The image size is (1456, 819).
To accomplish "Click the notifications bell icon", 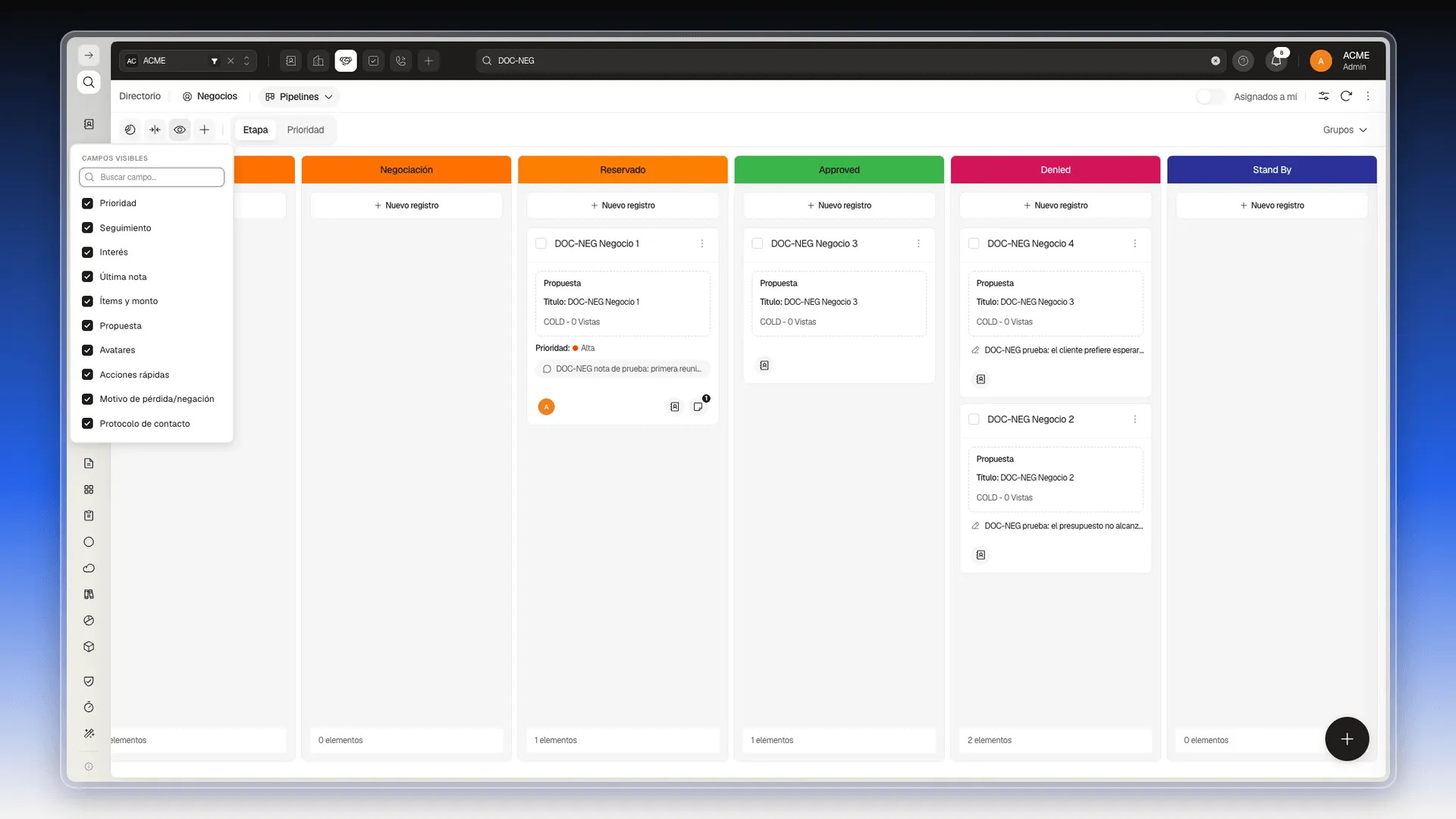I will (x=1276, y=61).
